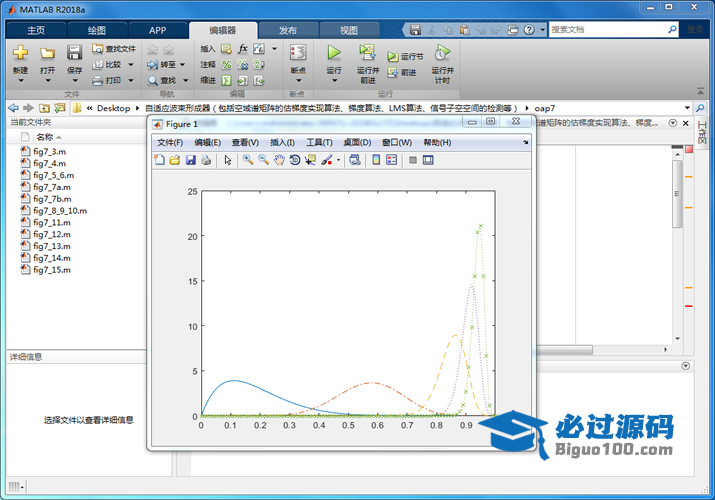Viewport: 715px width, 500px height.
Task: Toggle Insert Legend icon
Action: point(392,160)
